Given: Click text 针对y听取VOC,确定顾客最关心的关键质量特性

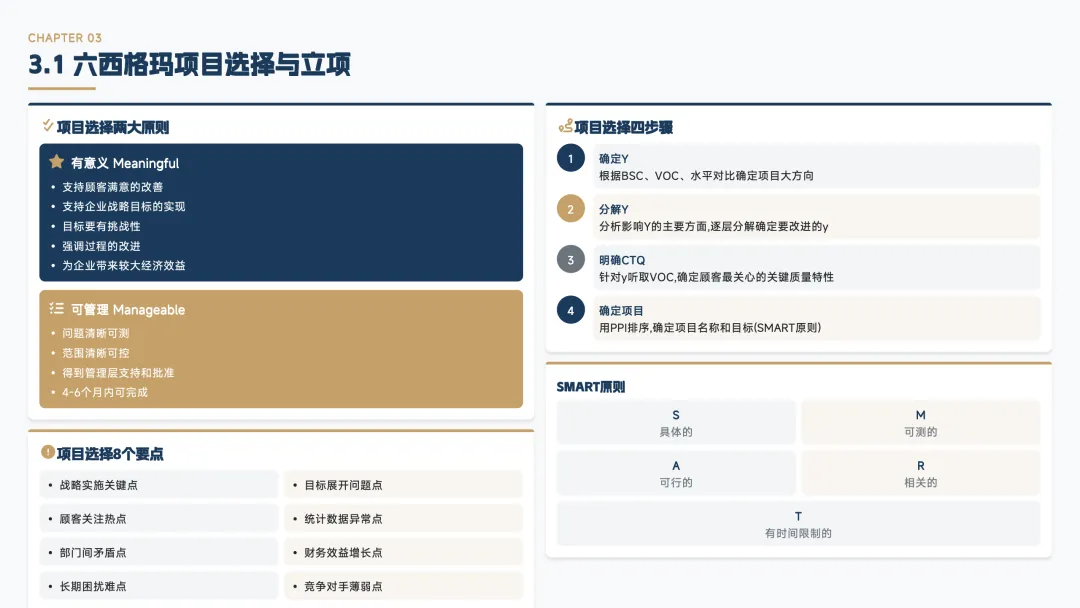Looking at the screenshot, I should [x=716, y=277].
